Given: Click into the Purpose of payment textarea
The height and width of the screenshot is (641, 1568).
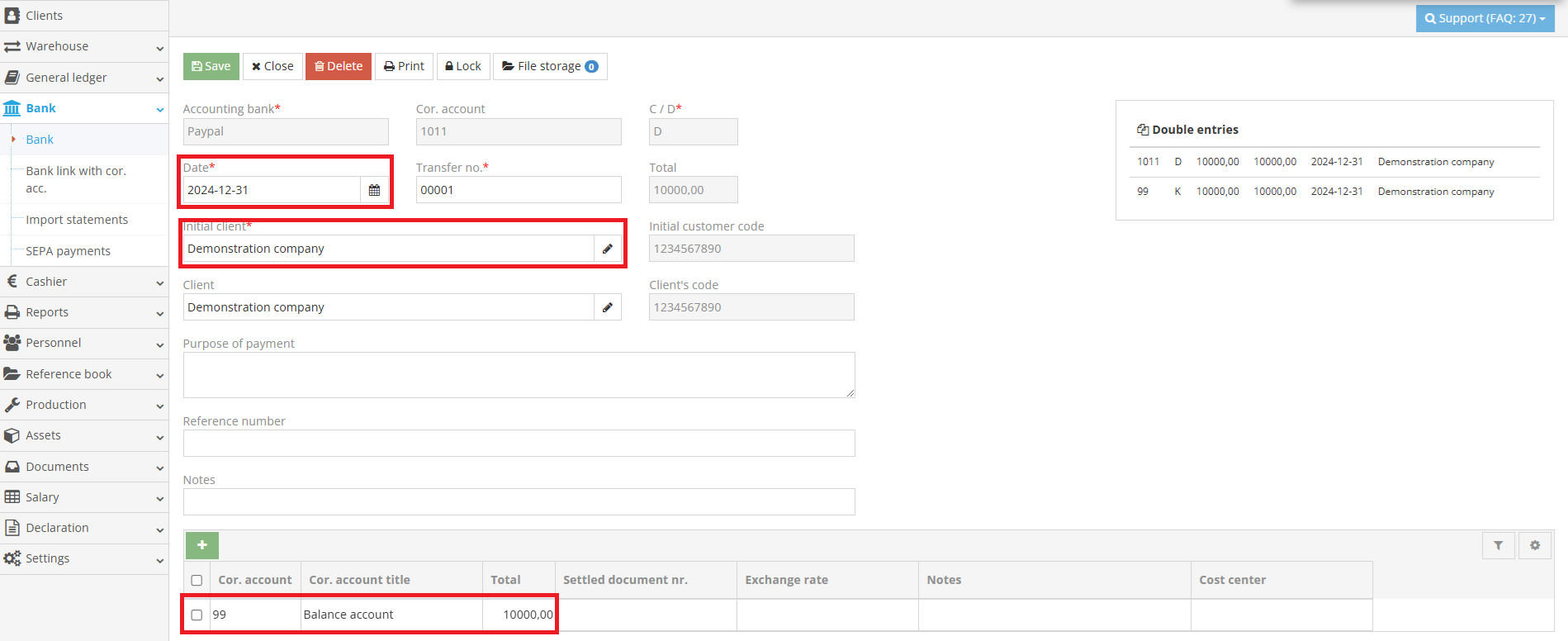Looking at the screenshot, I should tap(519, 375).
